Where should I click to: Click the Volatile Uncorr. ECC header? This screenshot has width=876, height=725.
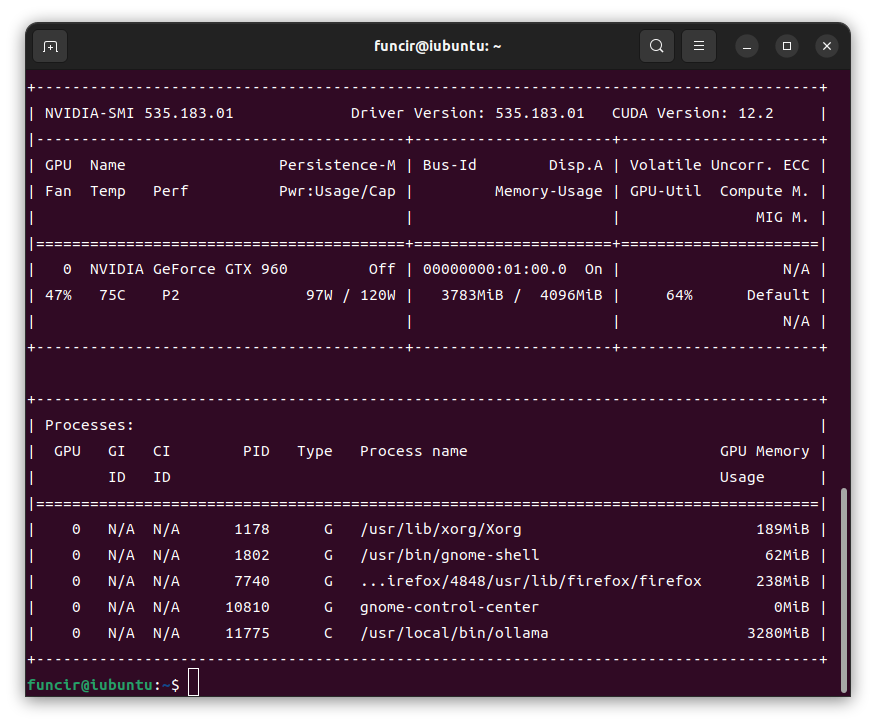point(720,165)
